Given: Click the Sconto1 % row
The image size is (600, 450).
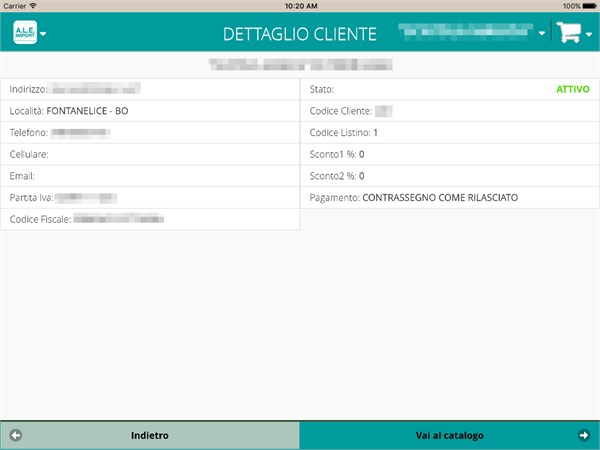Looking at the screenshot, I should pos(450,154).
